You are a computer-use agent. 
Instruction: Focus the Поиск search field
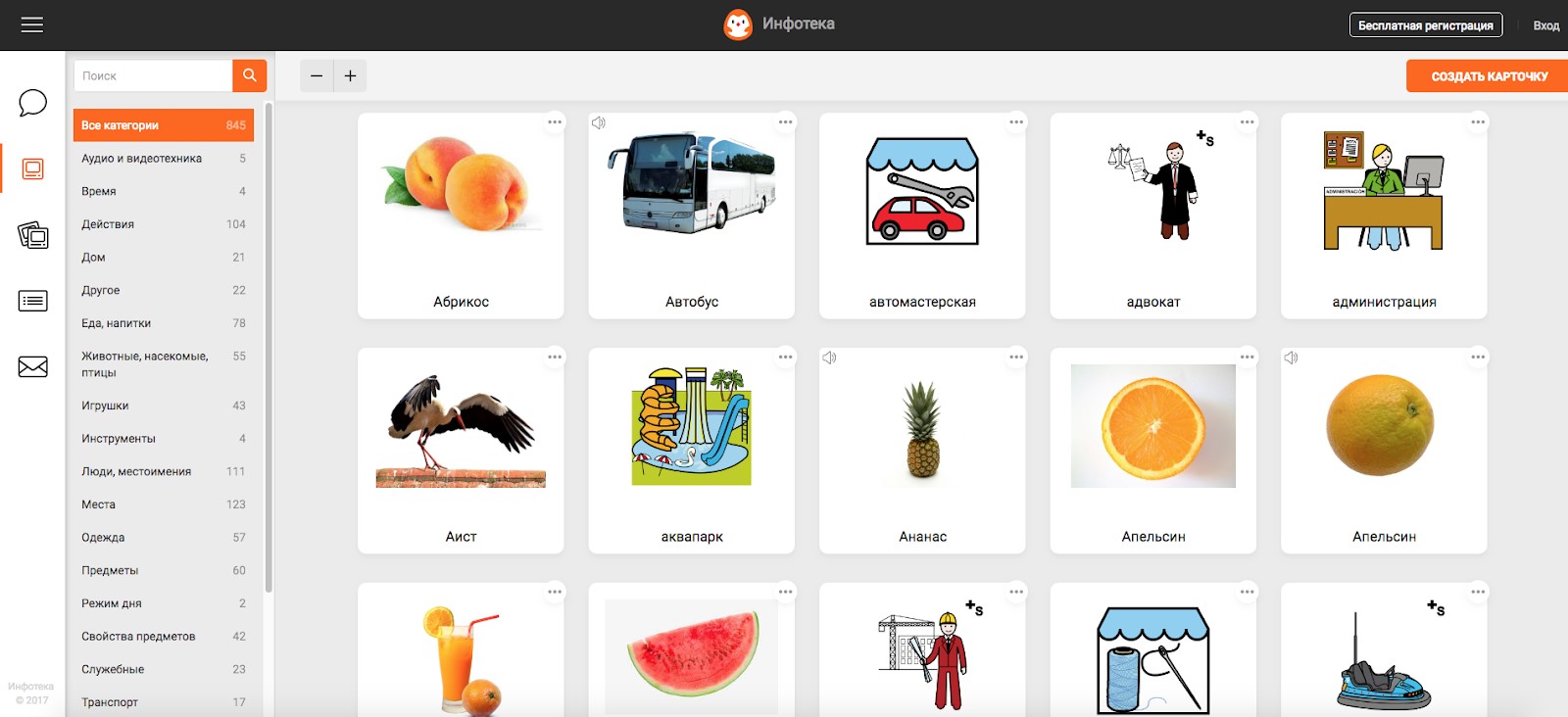click(153, 75)
